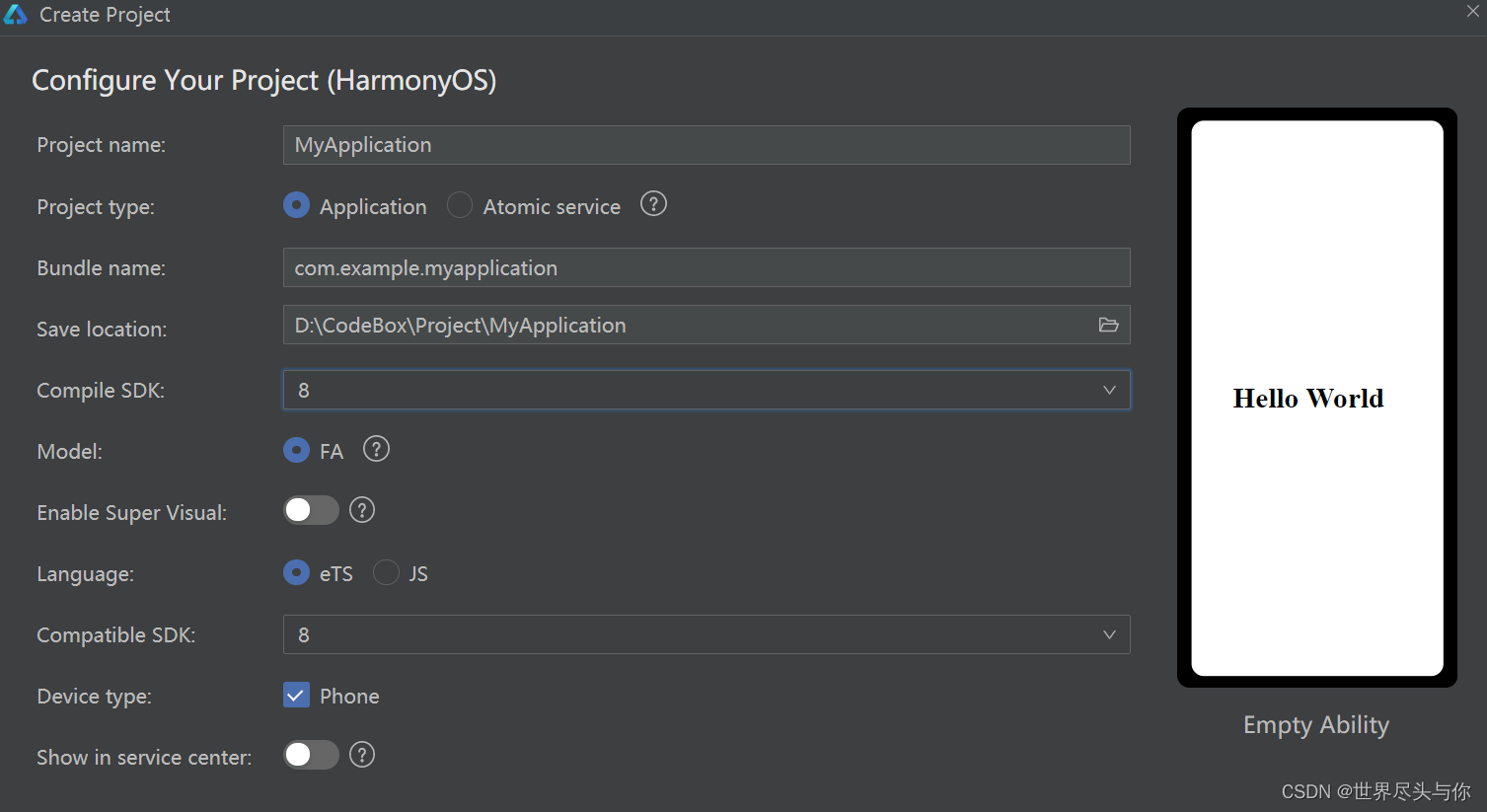Click the Save location: label
Screen dimensions: 1487x812
point(102,330)
